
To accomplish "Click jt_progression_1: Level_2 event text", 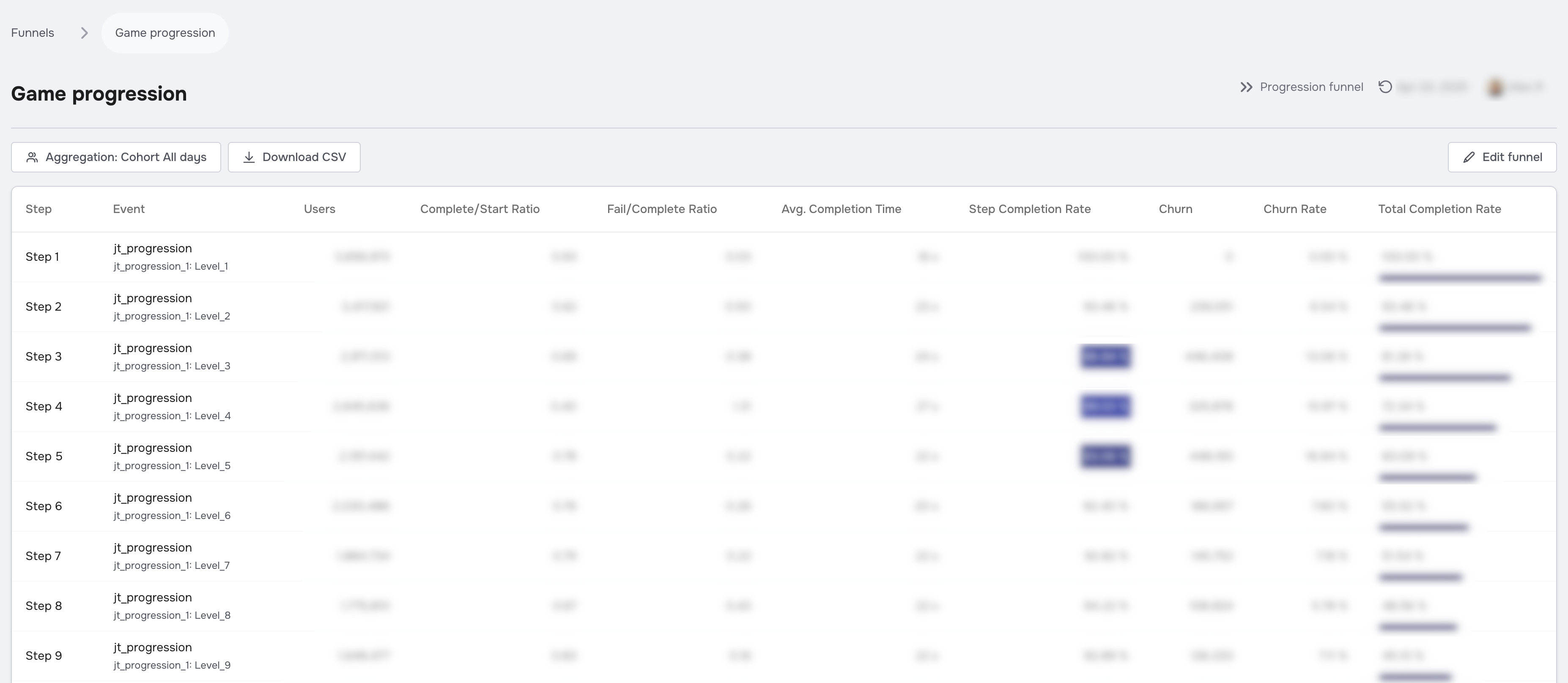I will [x=172, y=316].
